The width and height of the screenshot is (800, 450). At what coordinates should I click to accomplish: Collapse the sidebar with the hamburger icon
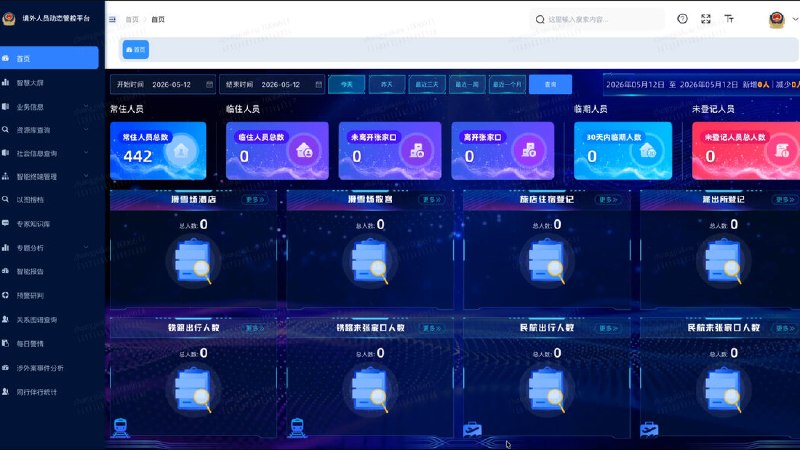(x=112, y=19)
